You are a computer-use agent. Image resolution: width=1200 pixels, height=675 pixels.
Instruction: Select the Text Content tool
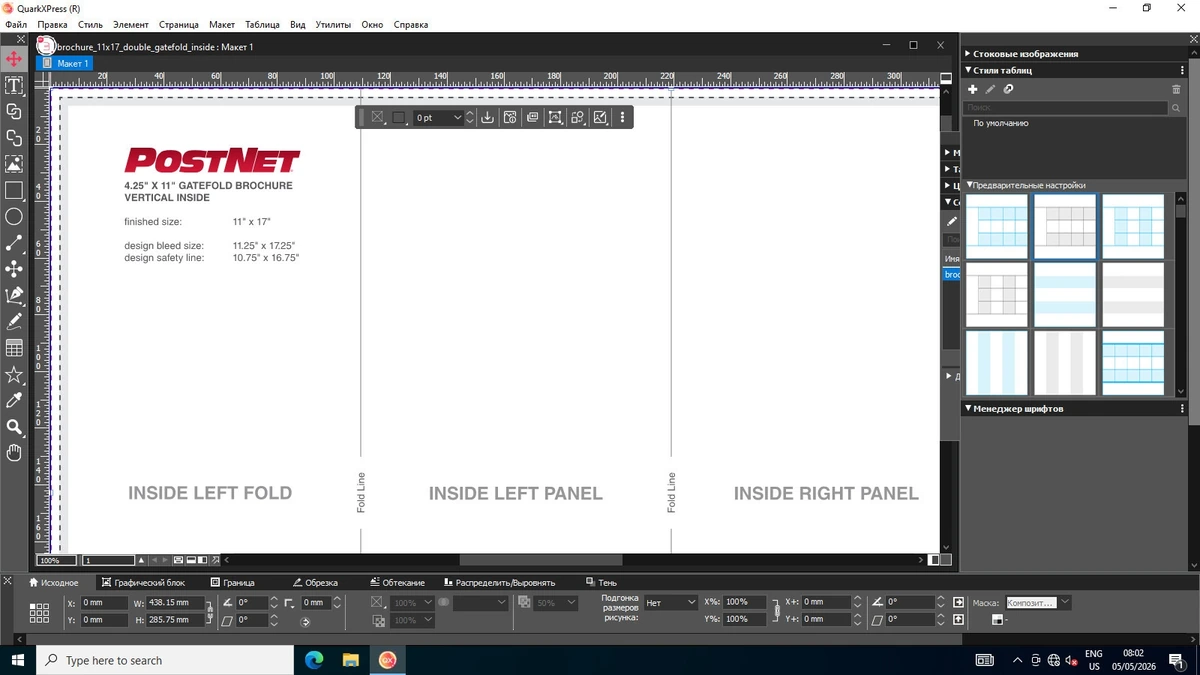coord(14,85)
